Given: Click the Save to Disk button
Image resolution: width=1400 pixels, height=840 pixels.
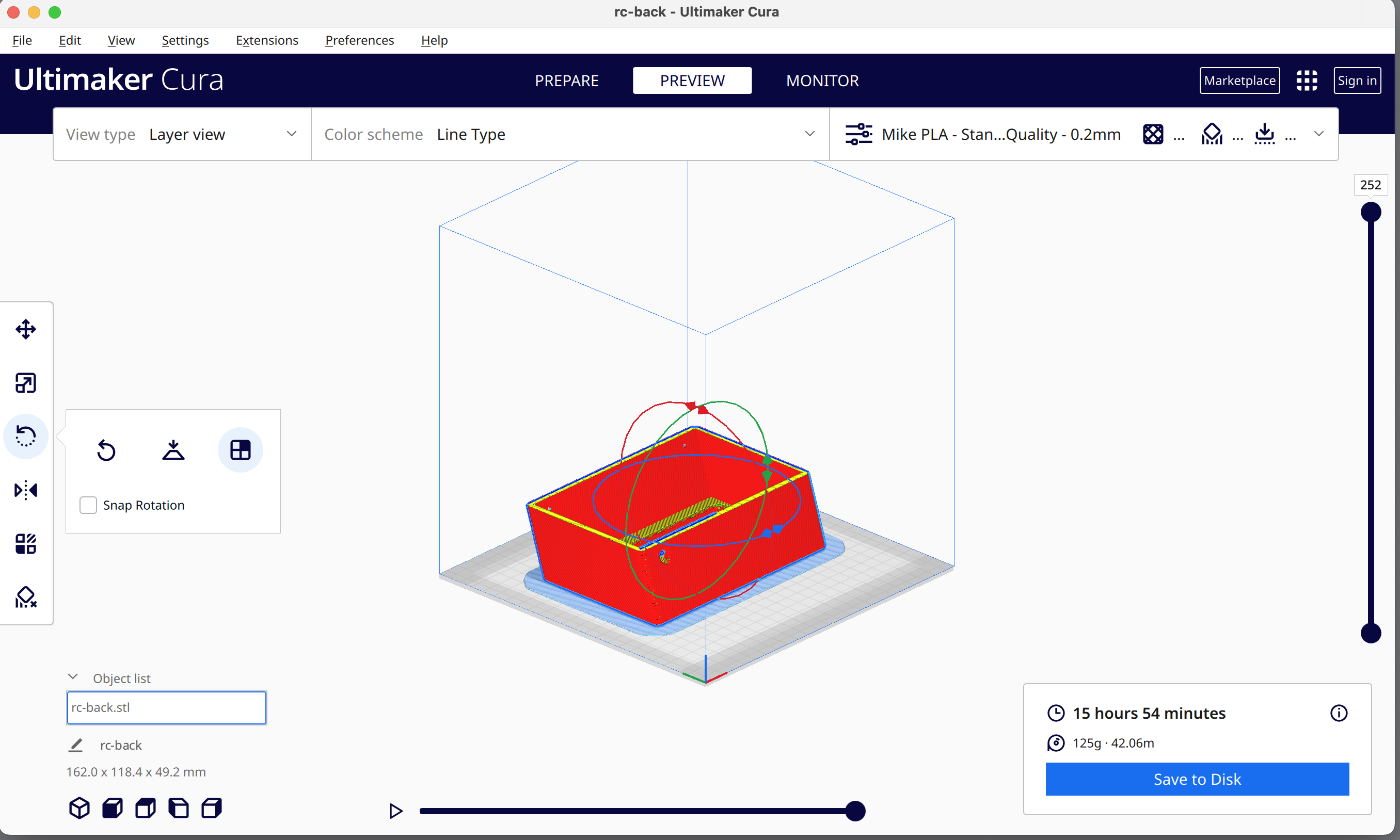Looking at the screenshot, I should click(x=1197, y=779).
